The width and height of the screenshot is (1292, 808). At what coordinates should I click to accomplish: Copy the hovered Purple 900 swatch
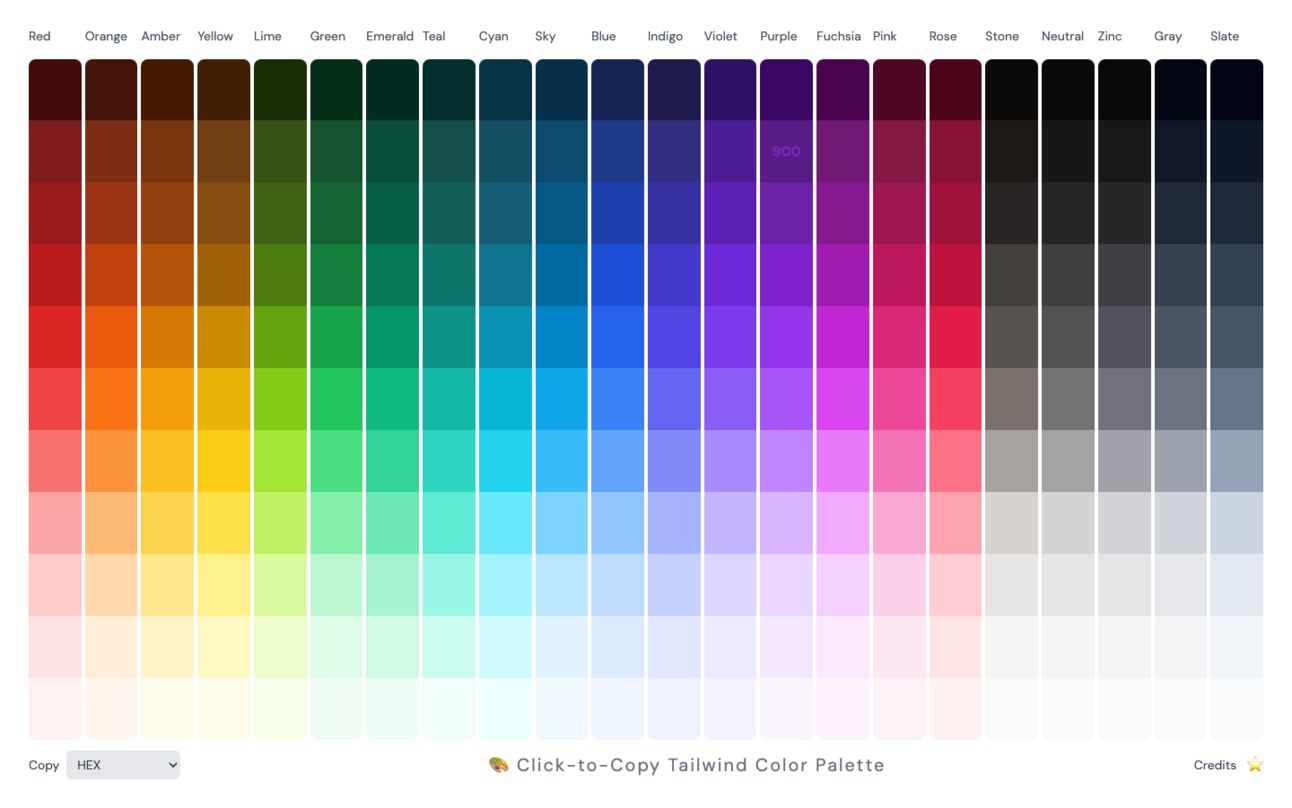point(786,151)
